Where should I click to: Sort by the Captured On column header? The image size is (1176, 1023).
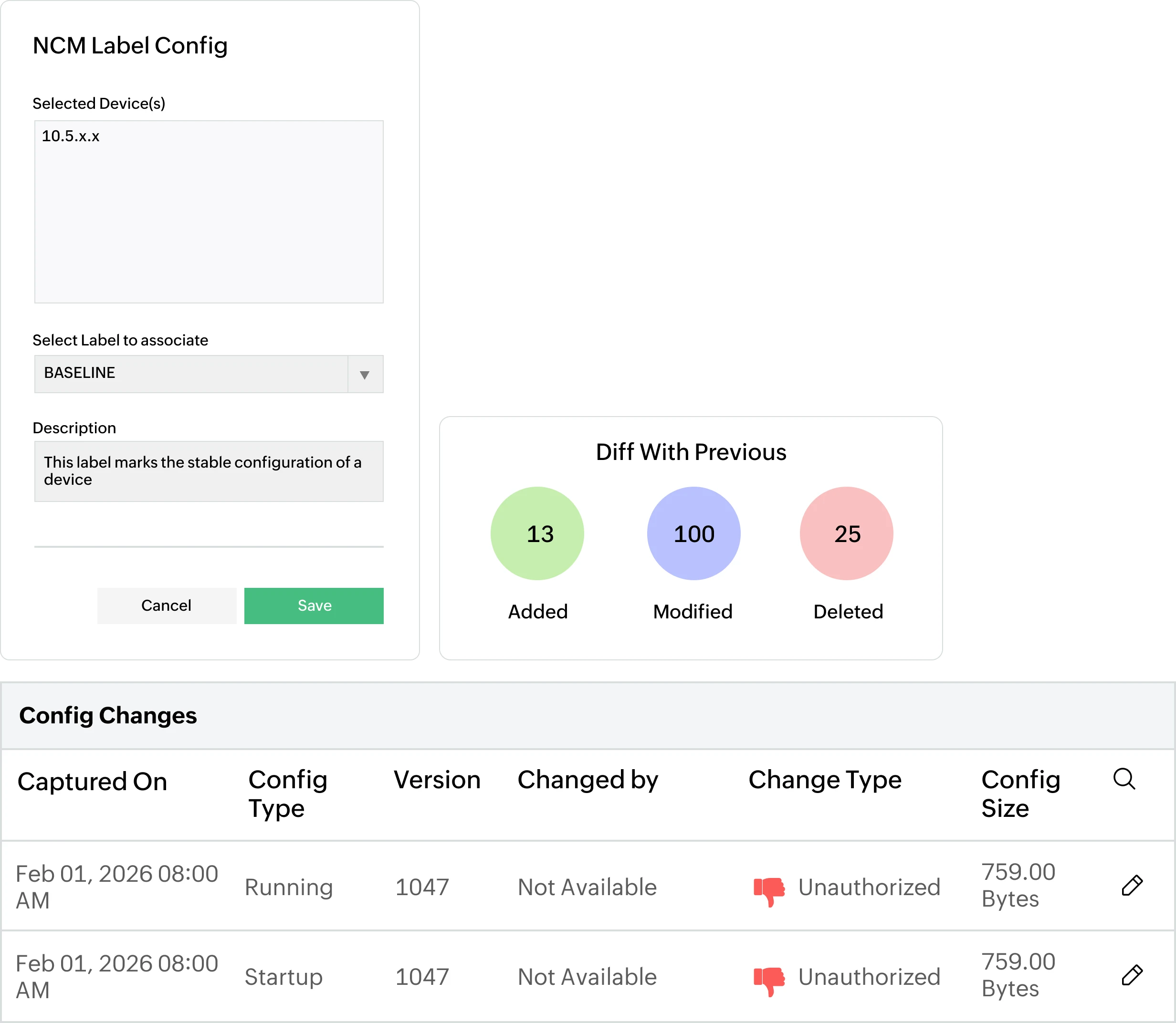pyautogui.click(x=93, y=781)
